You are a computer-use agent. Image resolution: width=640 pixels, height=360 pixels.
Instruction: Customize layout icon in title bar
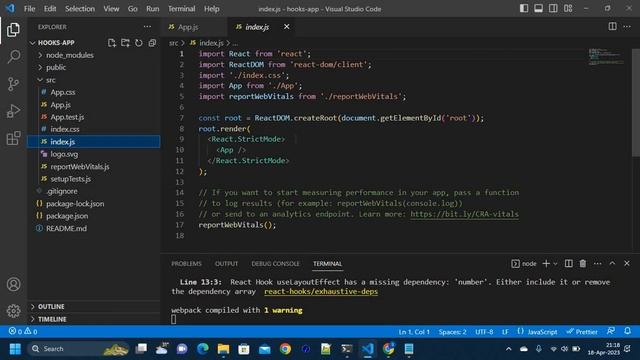pos(568,9)
